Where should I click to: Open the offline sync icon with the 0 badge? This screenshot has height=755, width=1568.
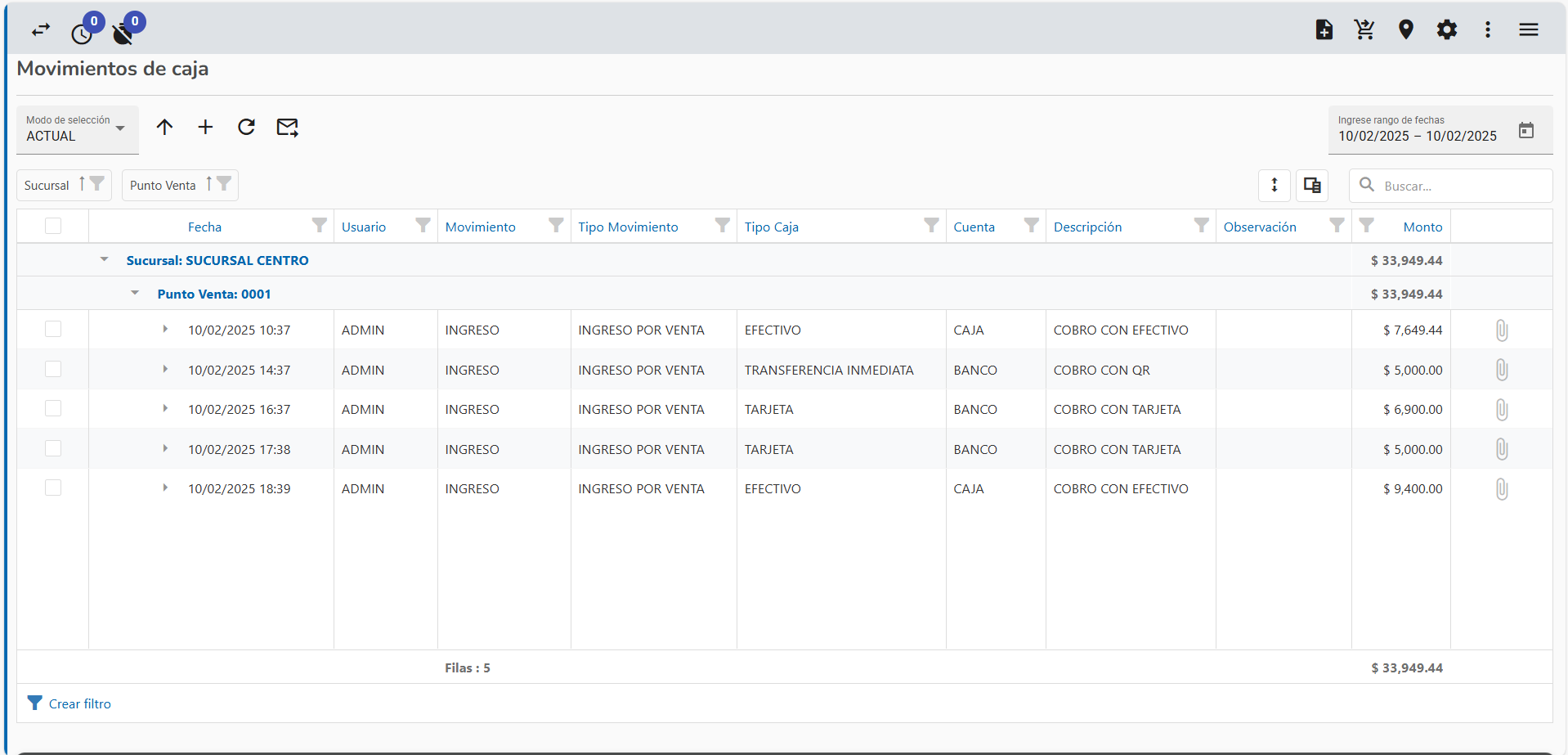pyautogui.click(x=123, y=34)
